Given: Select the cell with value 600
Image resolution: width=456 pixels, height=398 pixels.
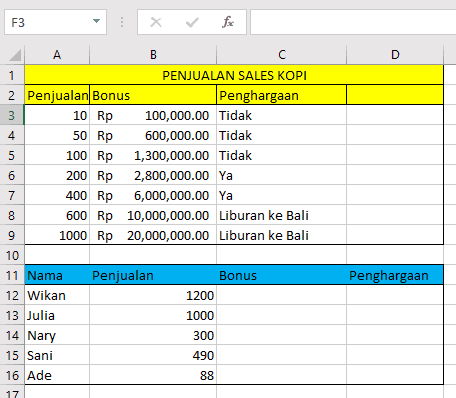Looking at the screenshot, I should [x=57, y=215].
